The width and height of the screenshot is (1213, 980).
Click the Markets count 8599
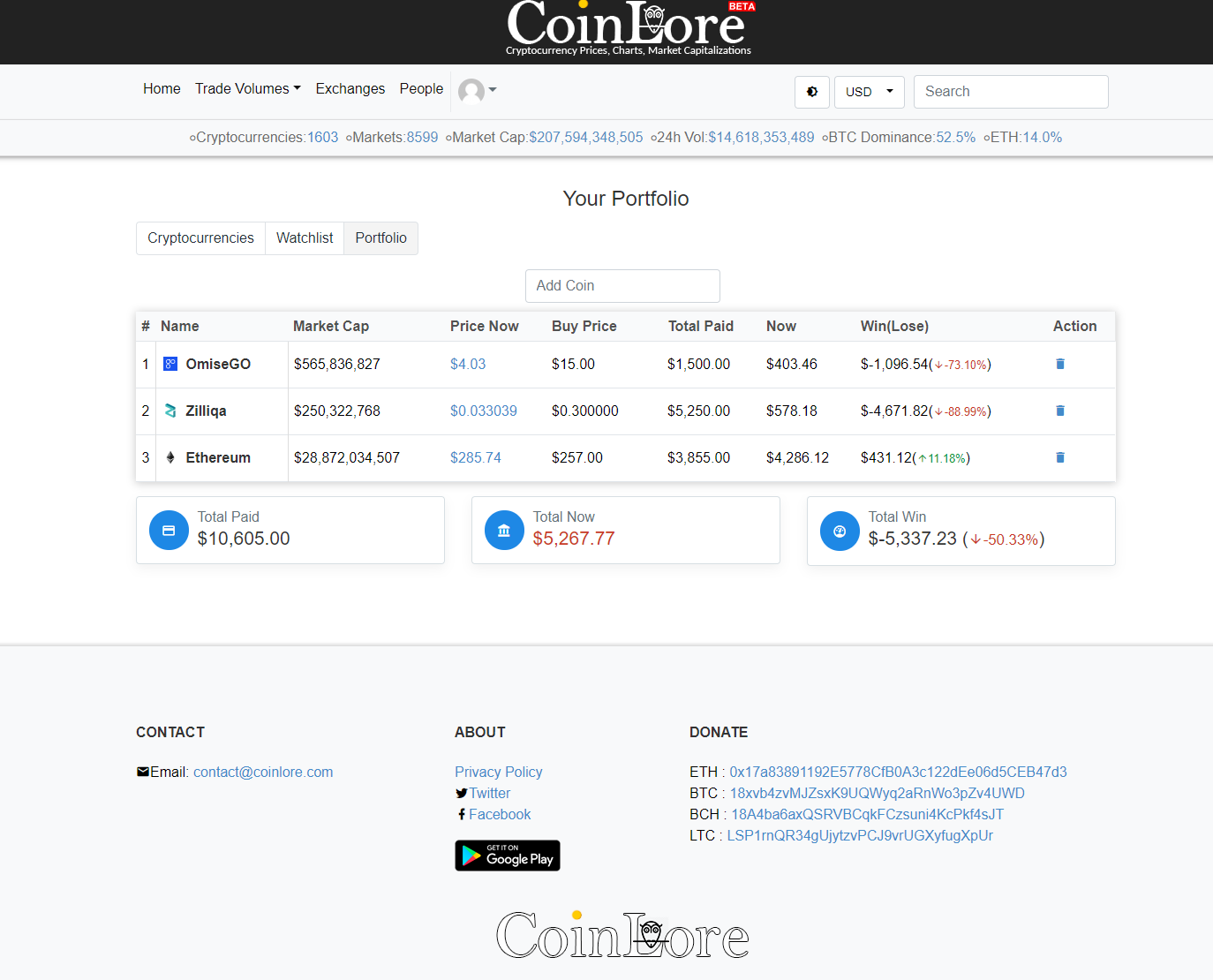coord(422,138)
